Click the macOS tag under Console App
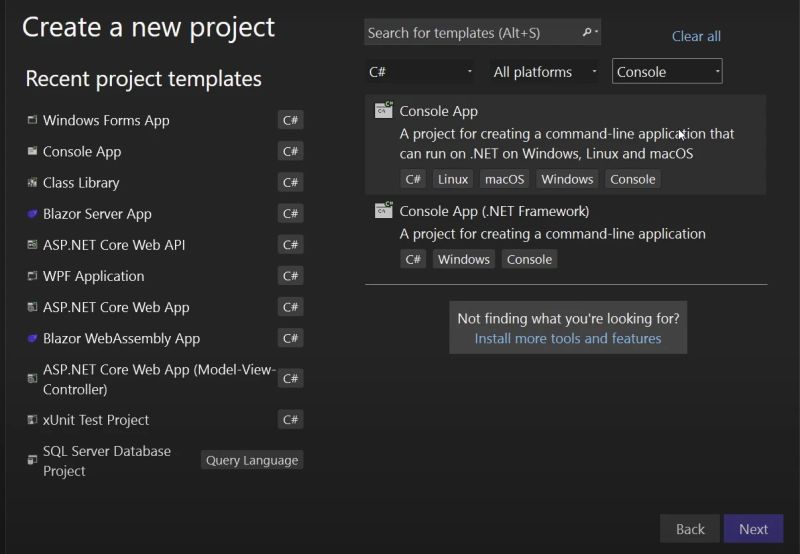 click(x=505, y=179)
